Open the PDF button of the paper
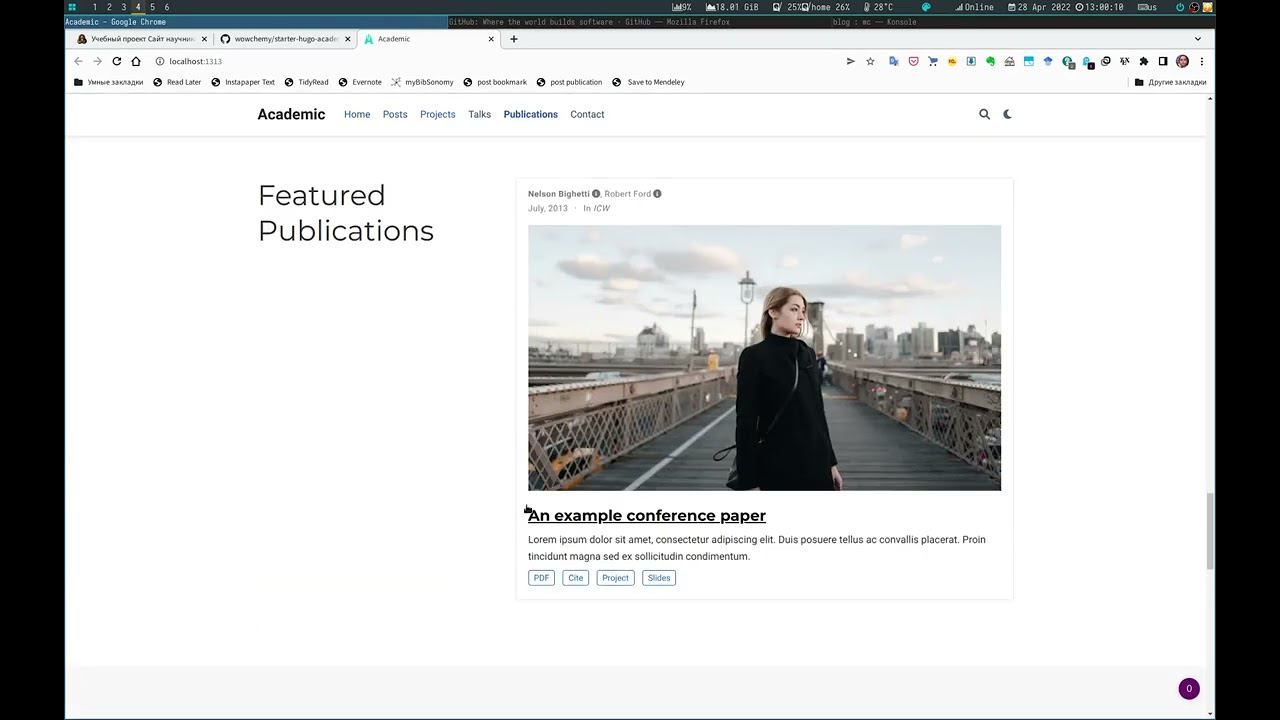 pyautogui.click(x=541, y=578)
